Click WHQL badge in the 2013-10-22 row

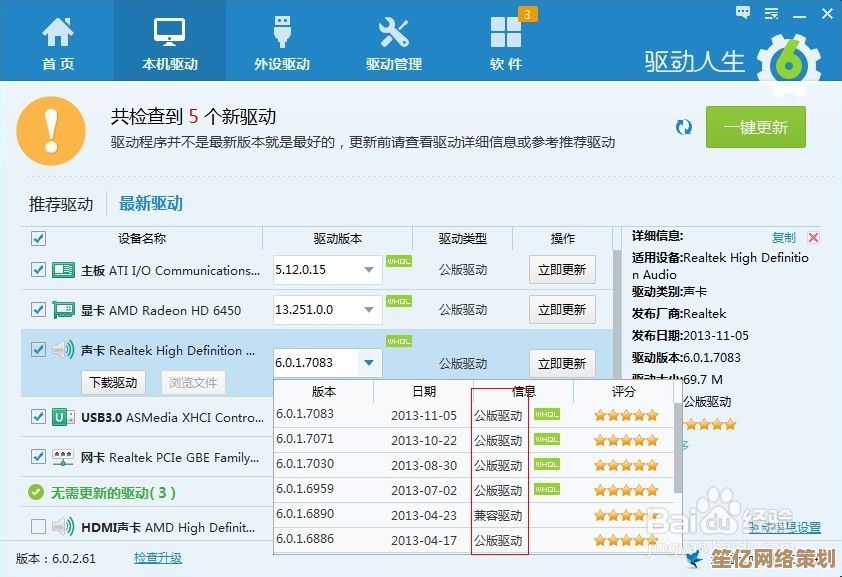(547, 440)
